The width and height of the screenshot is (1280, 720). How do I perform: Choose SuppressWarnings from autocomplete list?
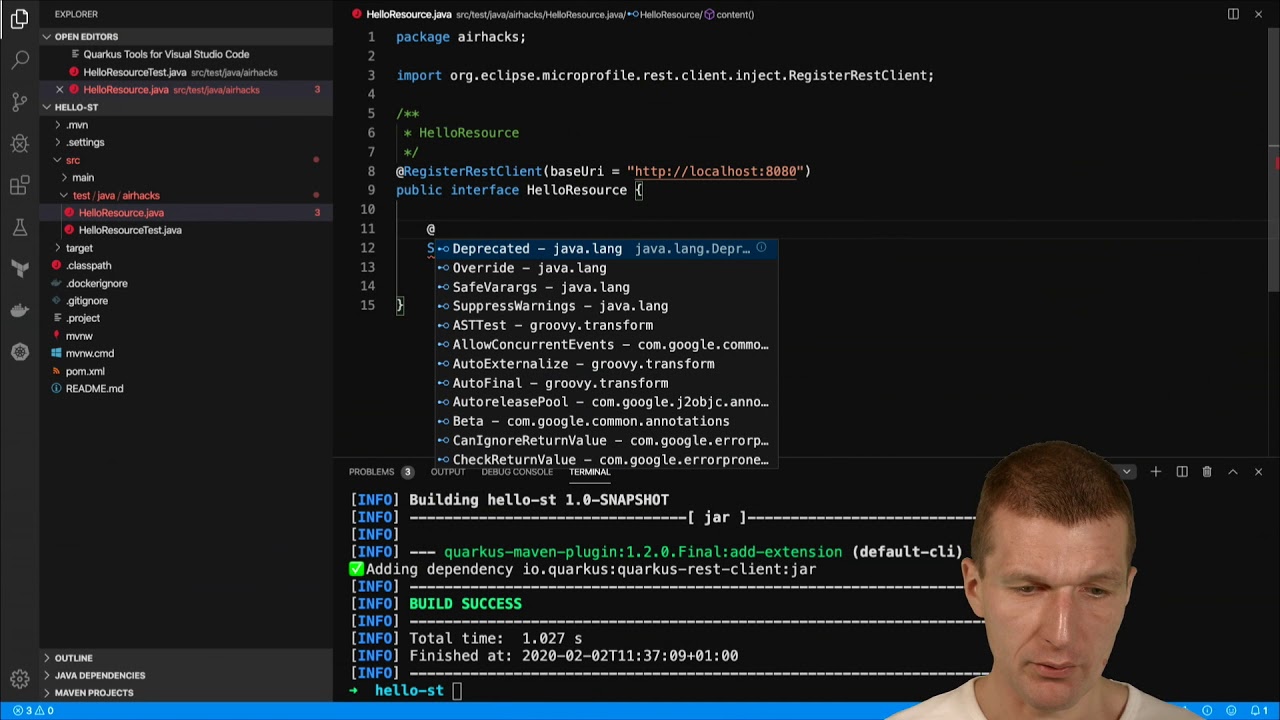(x=607, y=306)
